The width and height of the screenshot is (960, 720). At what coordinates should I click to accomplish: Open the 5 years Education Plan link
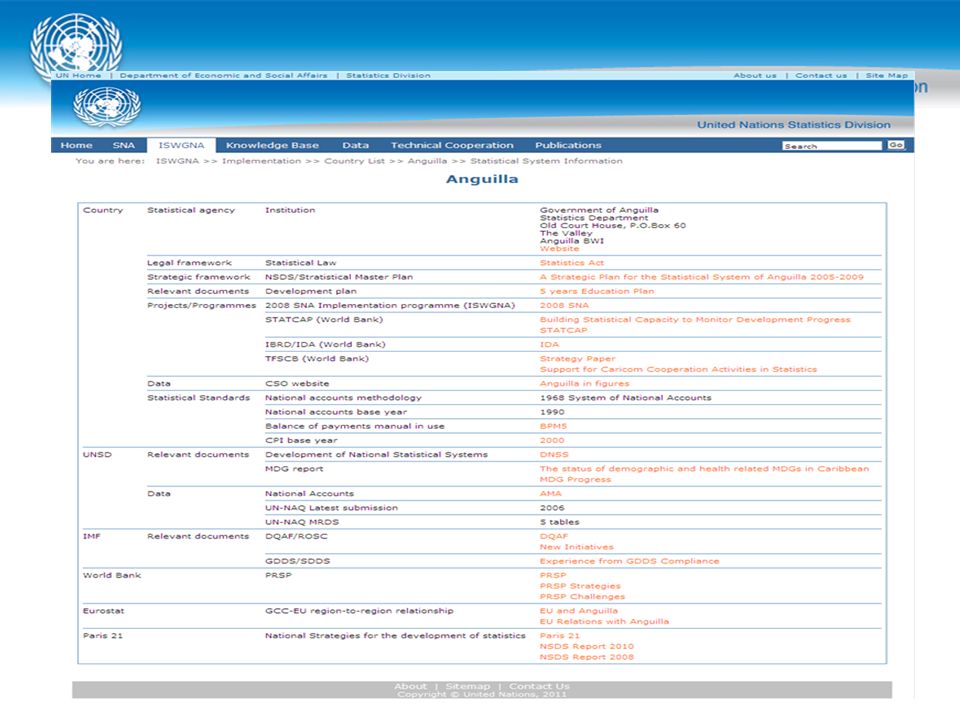(x=596, y=291)
